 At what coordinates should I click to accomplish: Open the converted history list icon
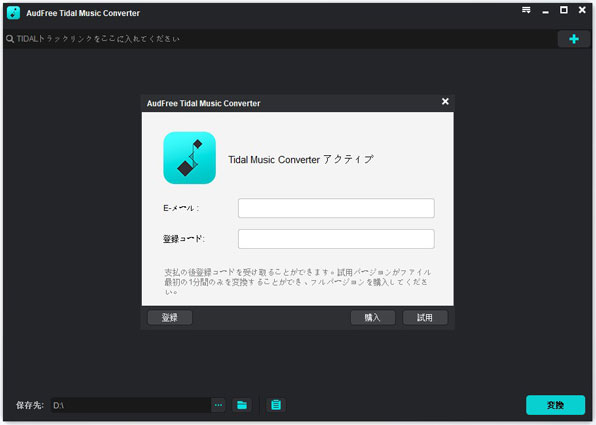[x=276, y=405]
